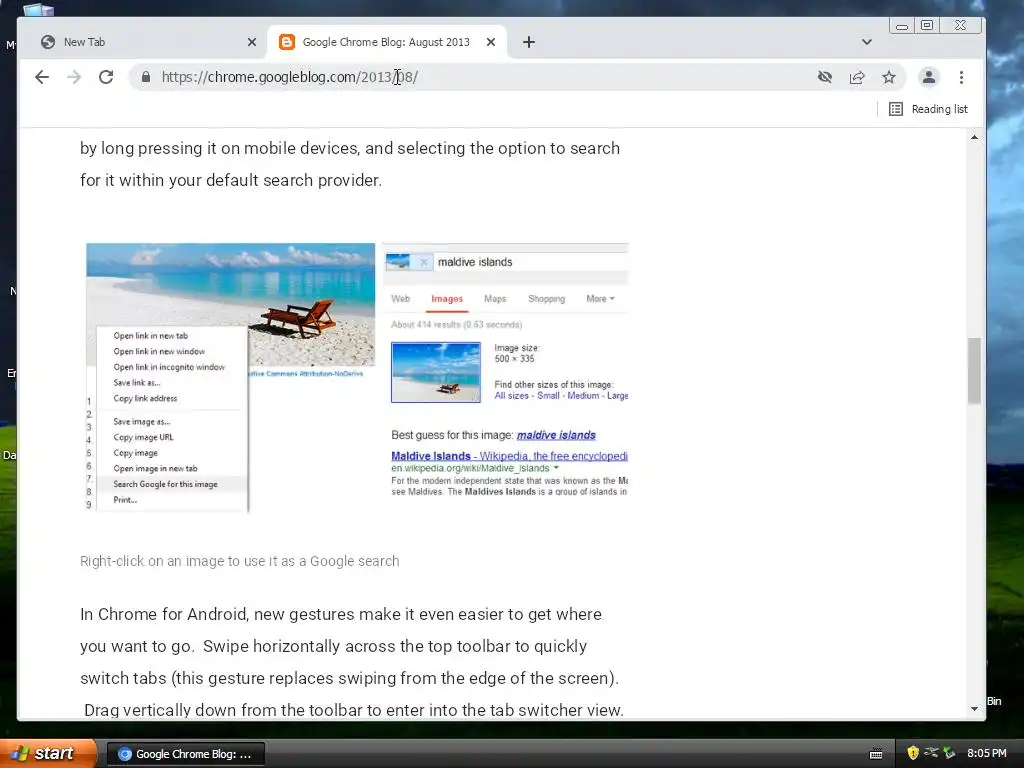The height and width of the screenshot is (768, 1024).
Task: Click the small beach thumbnail in search results
Action: 436,372
